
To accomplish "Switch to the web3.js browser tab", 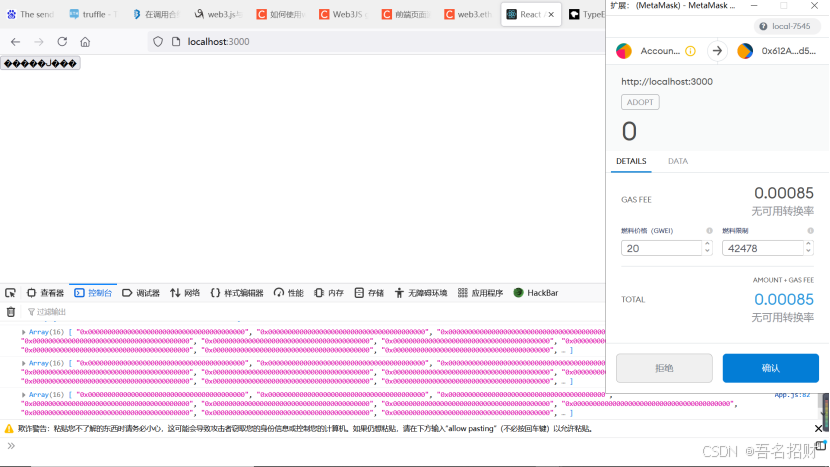I will coord(218,14).
